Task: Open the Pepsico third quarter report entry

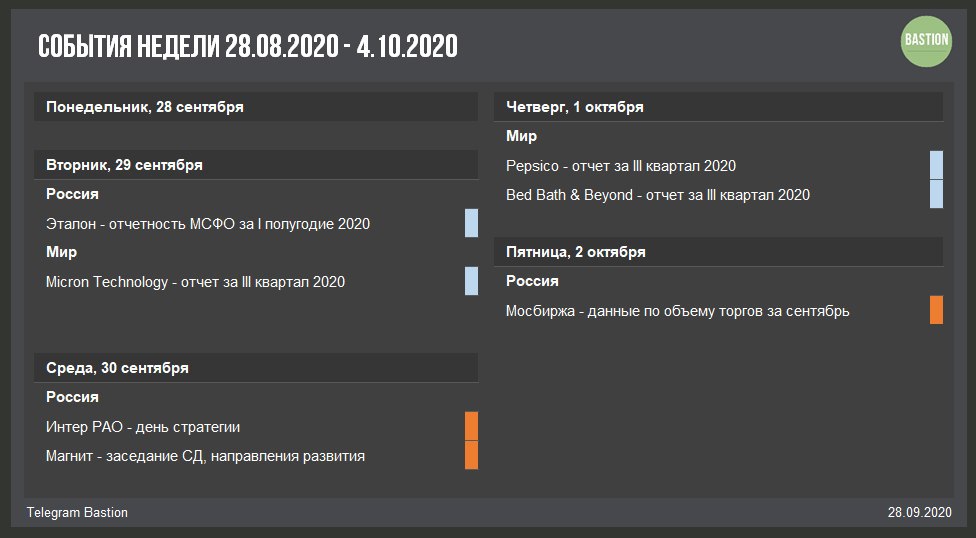Action: pos(621,166)
